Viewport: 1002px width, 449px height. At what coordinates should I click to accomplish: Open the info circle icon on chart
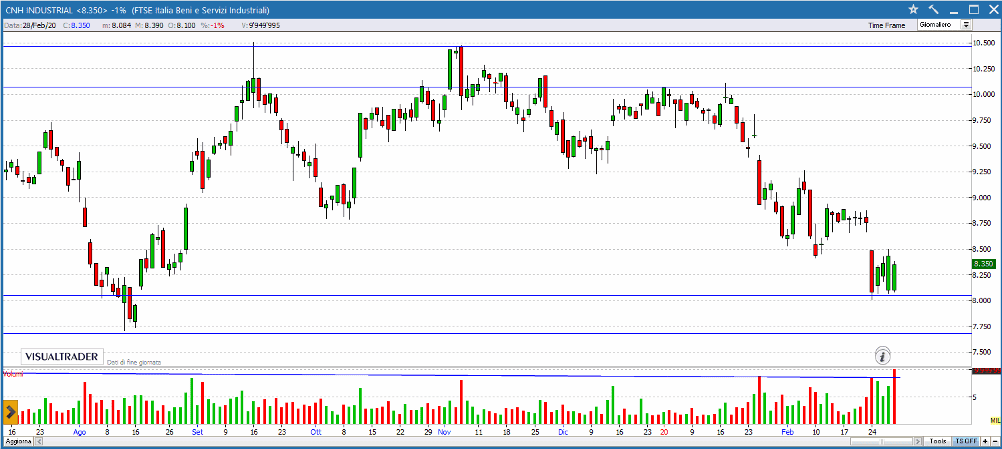[x=883, y=355]
